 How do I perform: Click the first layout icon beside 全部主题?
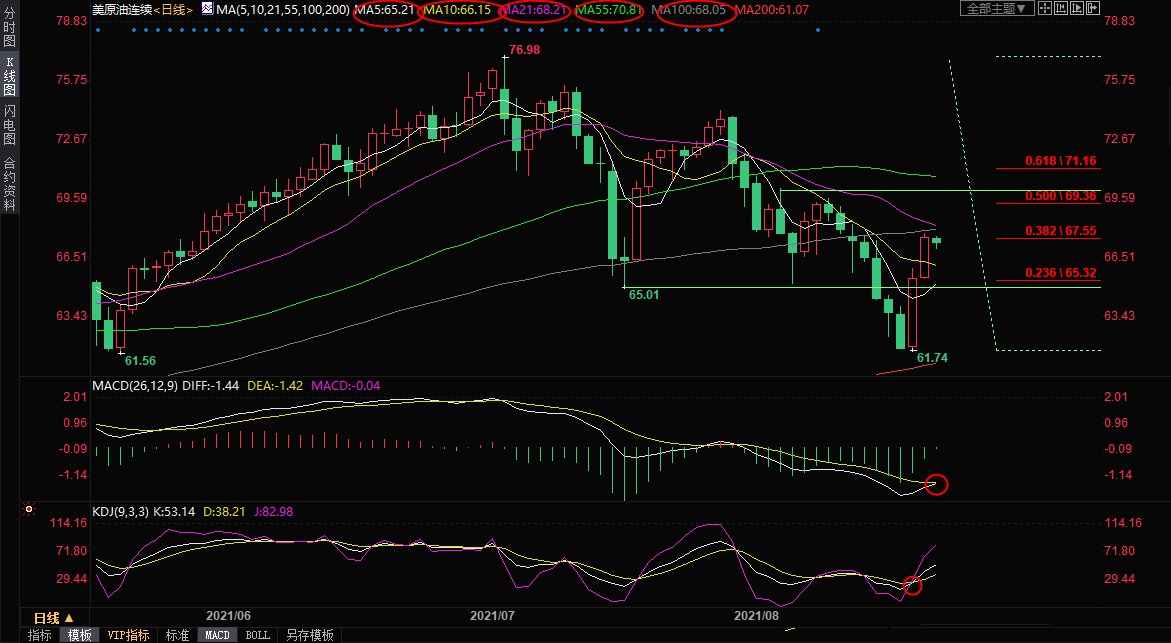[x=1043, y=9]
